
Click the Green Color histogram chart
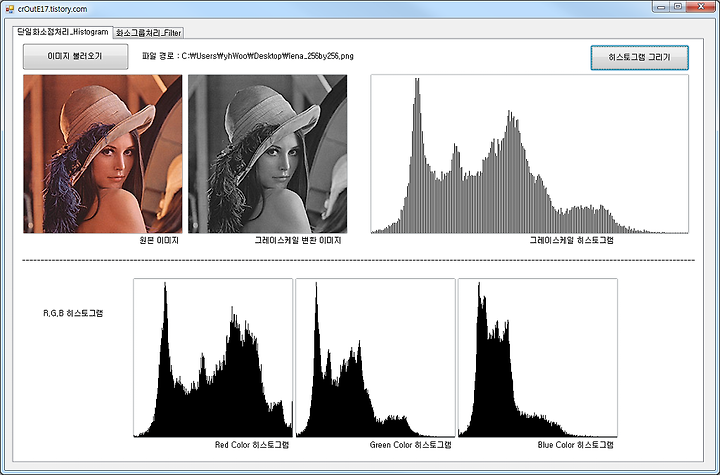point(375,357)
